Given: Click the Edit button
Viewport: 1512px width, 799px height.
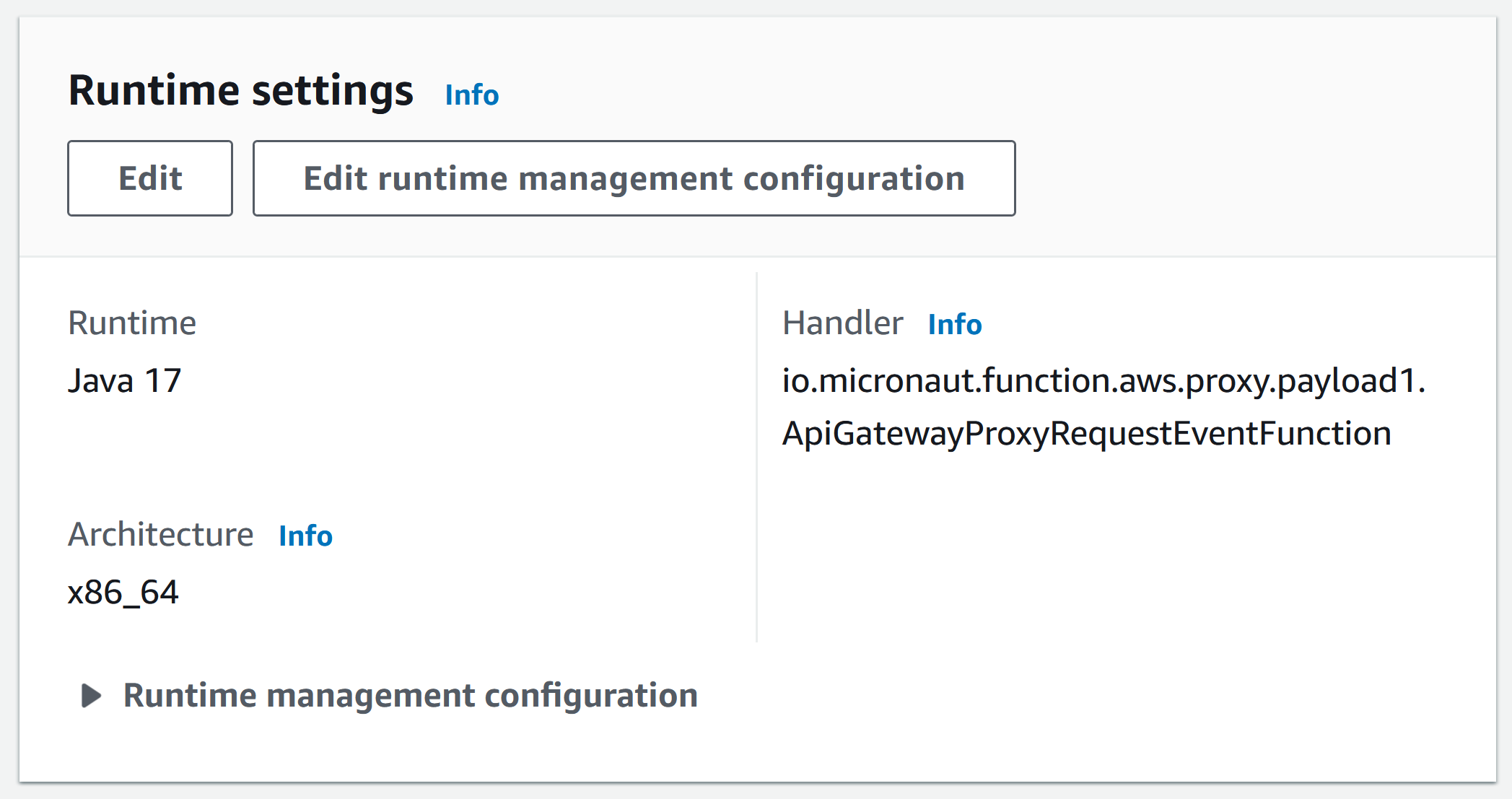Looking at the screenshot, I should [x=150, y=178].
